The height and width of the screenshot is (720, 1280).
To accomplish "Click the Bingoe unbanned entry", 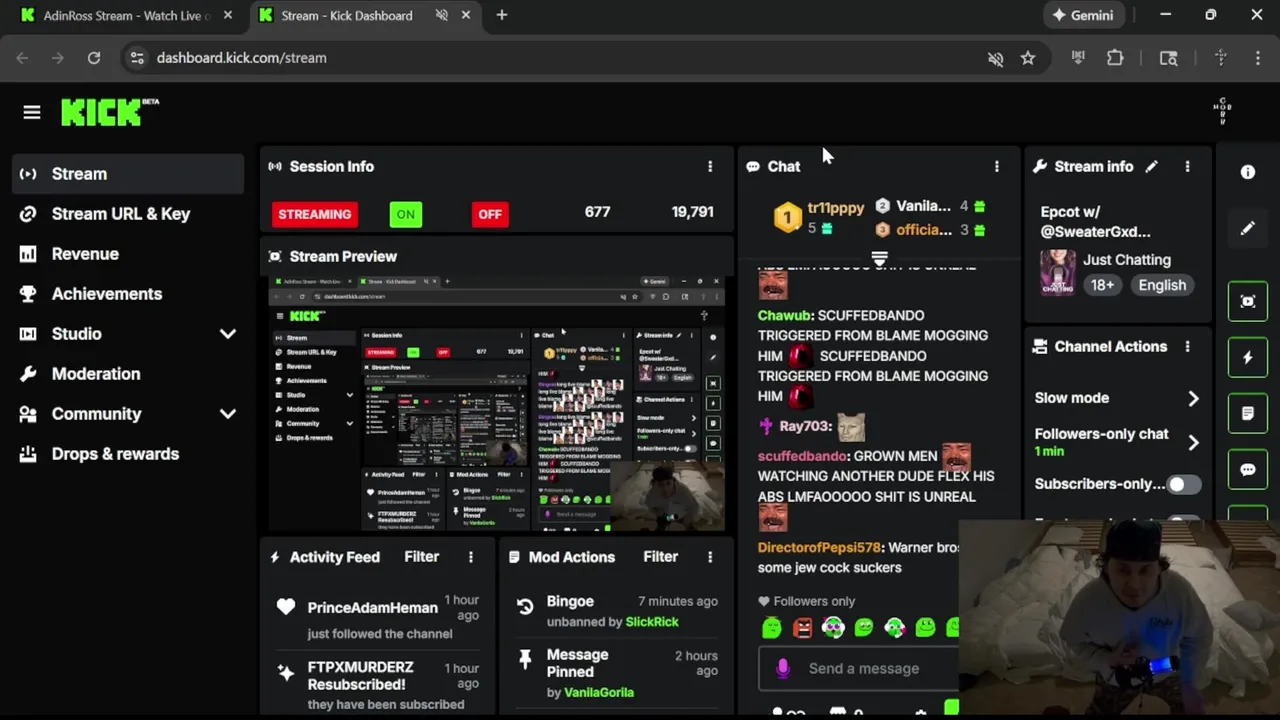I will 618,611.
